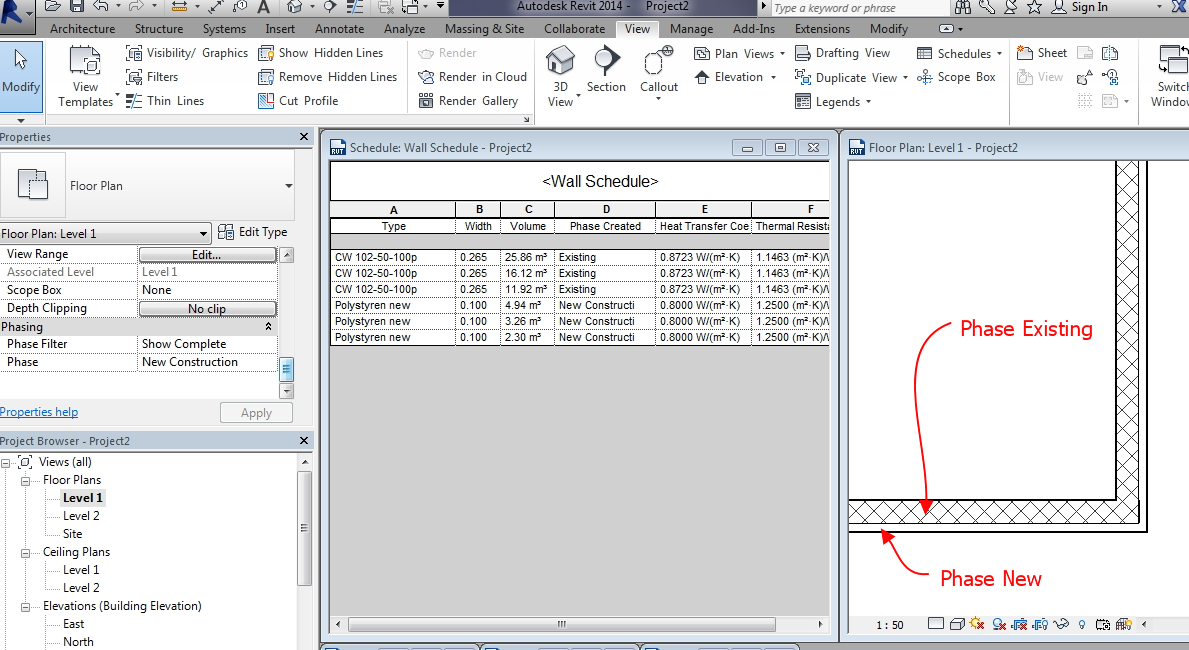The width and height of the screenshot is (1189, 650).
Task: Start the Section tool
Action: pos(606,71)
